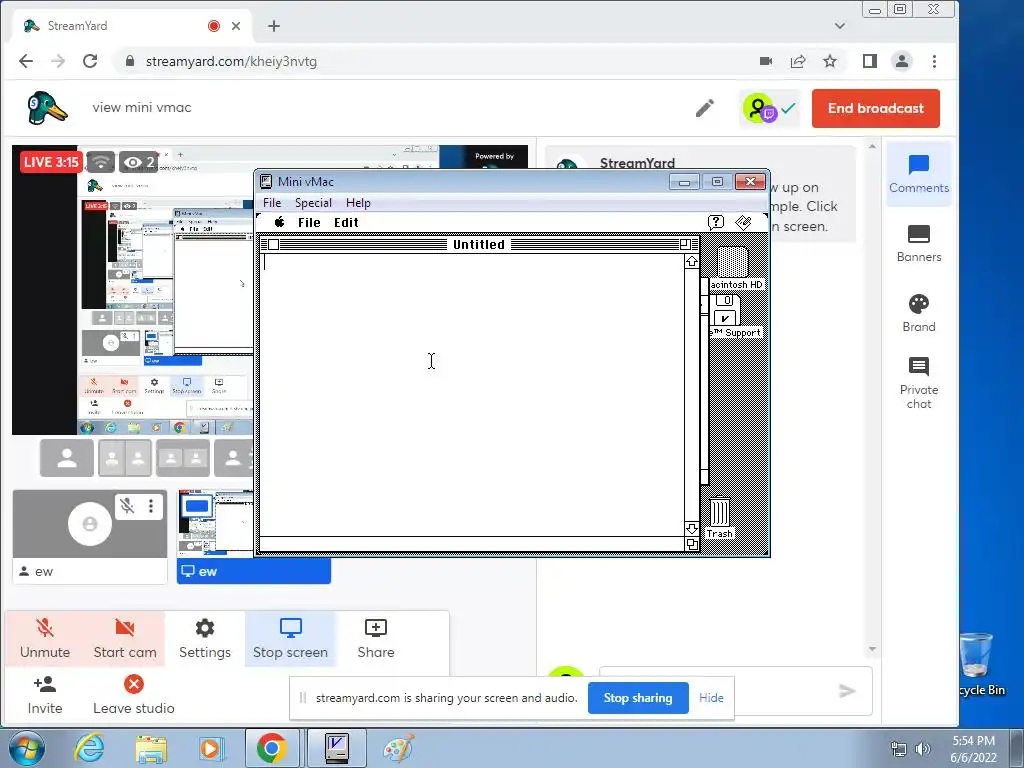Select two-person side-by-side layout
The width and height of the screenshot is (1024, 768).
coord(125,458)
